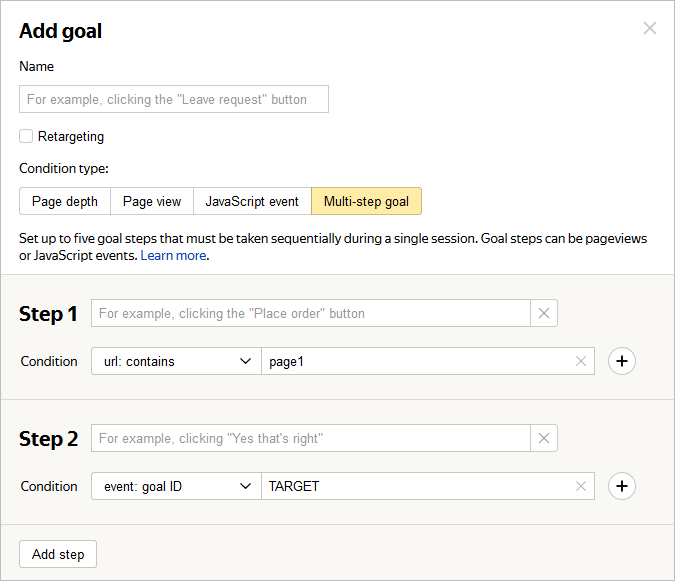675x581 pixels.
Task: Remove Step 2 using its X icon
Action: [544, 438]
